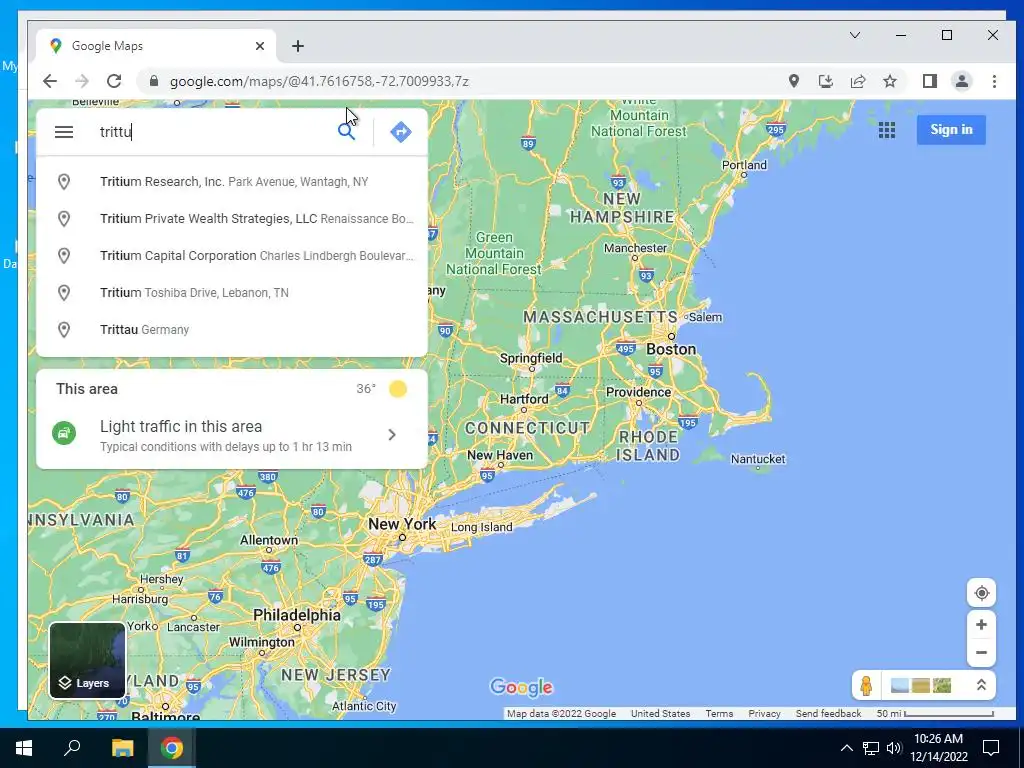Open Windows taskbar search
The height and width of the screenshot is (768, 1024).
(x=72, y=748)
